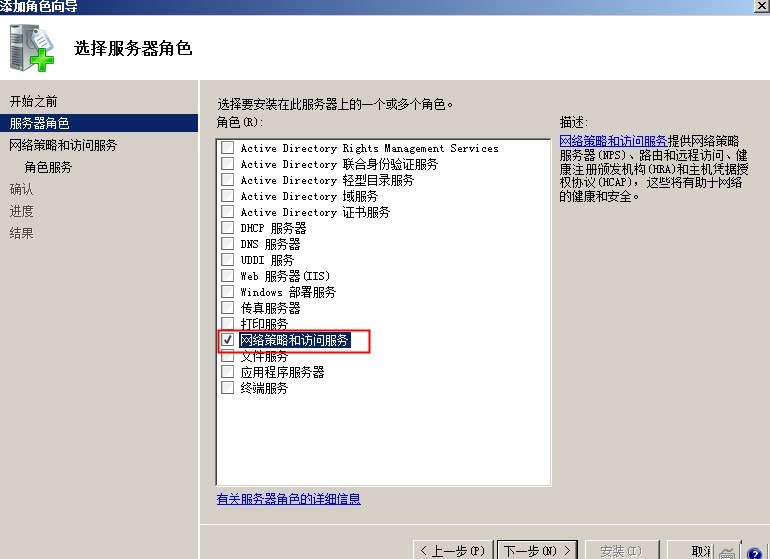This screenshot has width=770, height=559.
Task: Check Active Directory 联合身份验证服务 checkbox
Action: 227,164
